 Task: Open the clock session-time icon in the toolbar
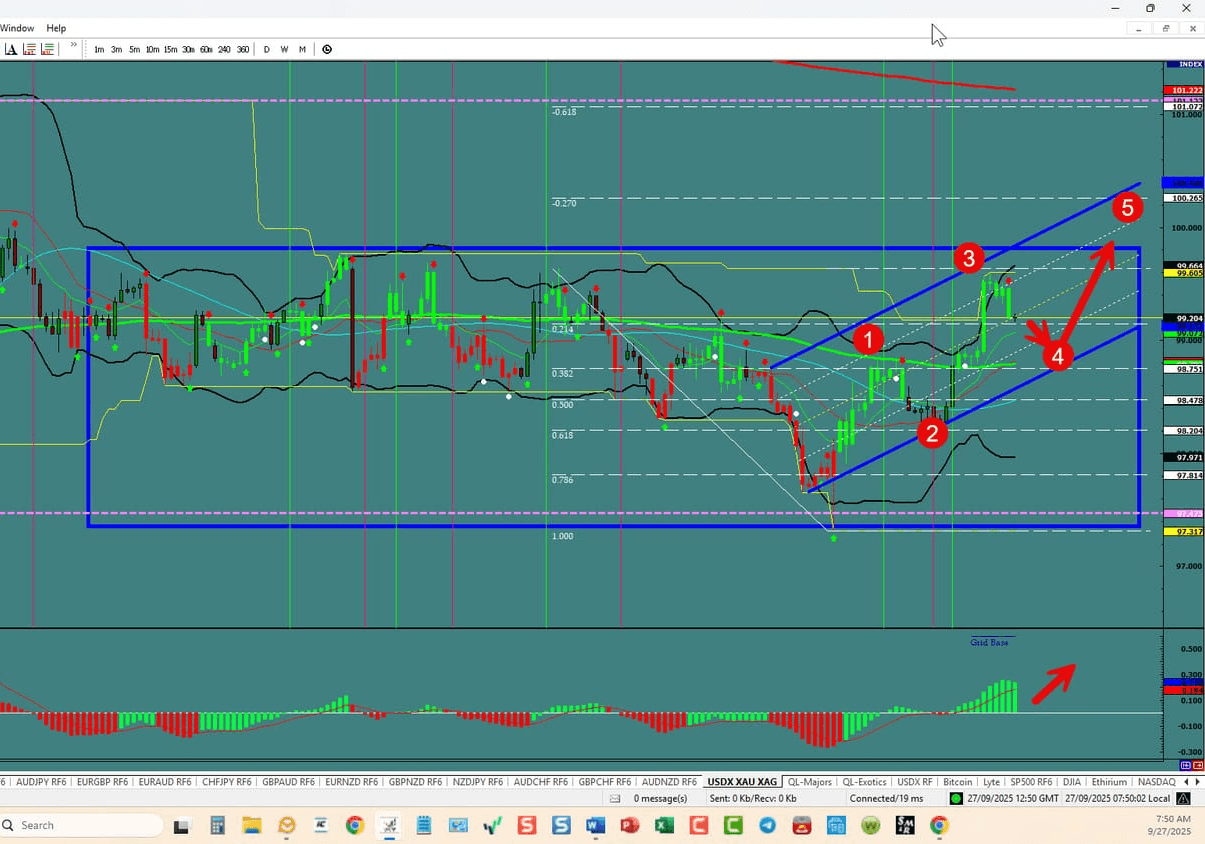[x=326, y=48]
